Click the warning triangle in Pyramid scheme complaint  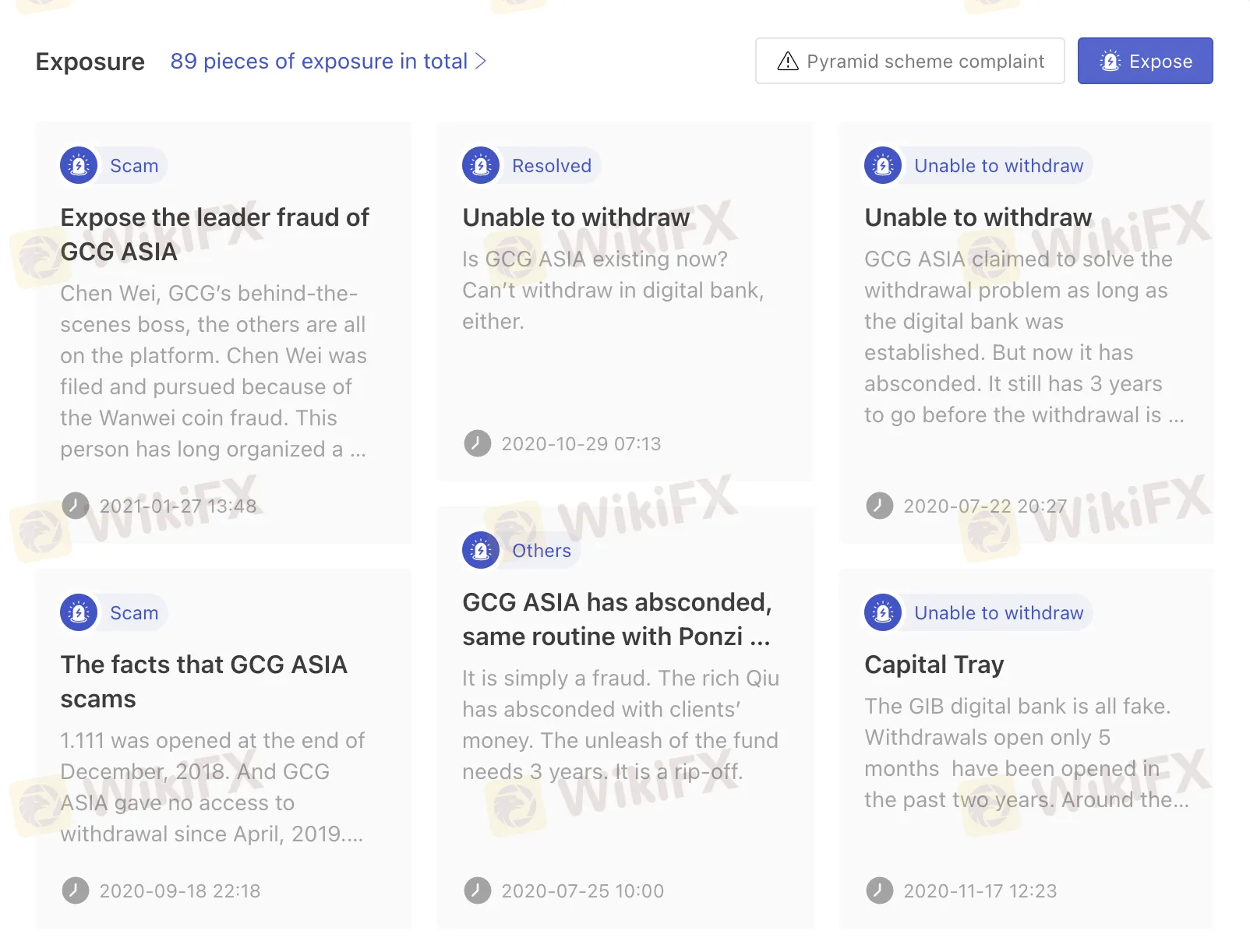coord(789,61)
